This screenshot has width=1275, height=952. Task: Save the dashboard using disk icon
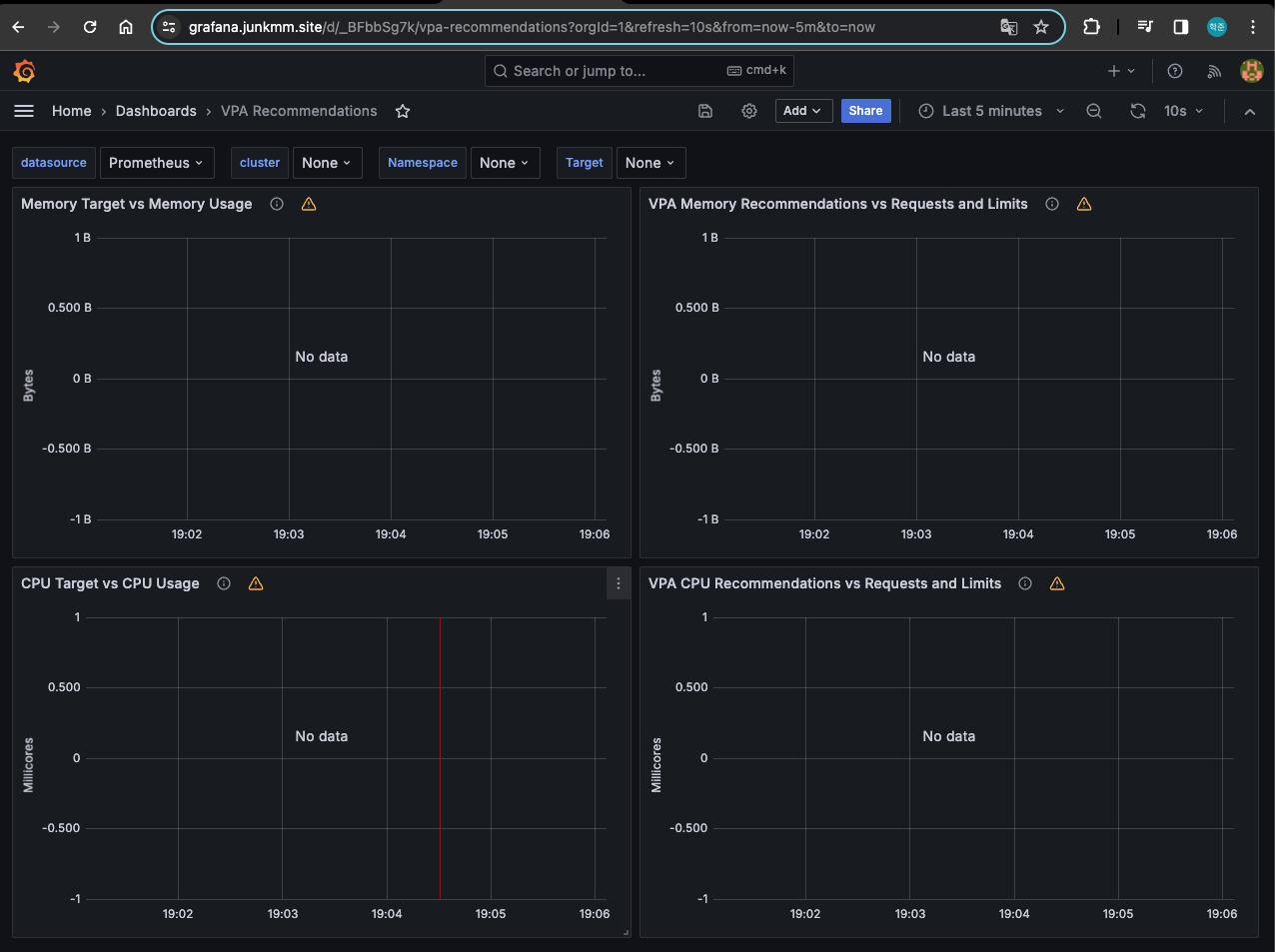pyautogui.click(x=705, y=111)
